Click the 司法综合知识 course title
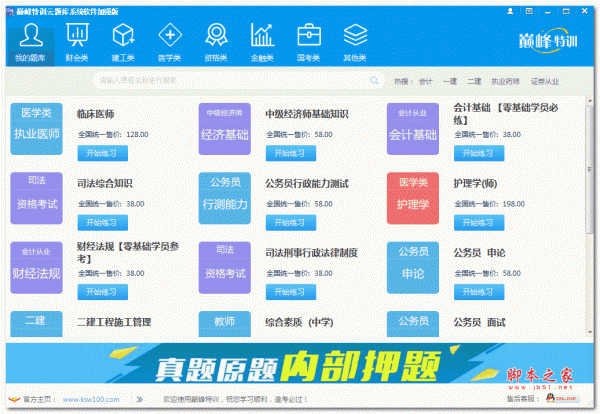 pyautogui.click(x=105, y=184)
